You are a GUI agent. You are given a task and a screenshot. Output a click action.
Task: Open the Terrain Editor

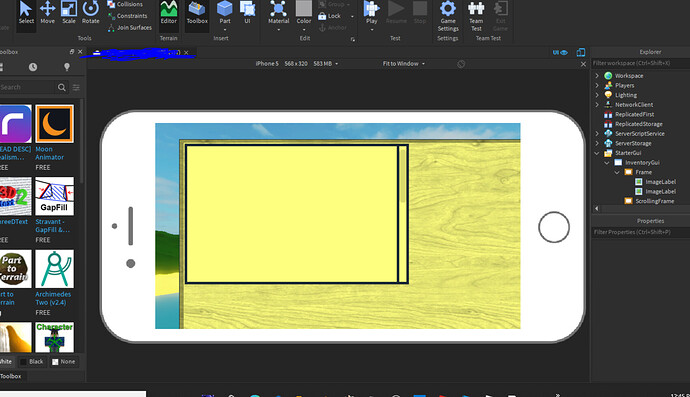[169, 12]
